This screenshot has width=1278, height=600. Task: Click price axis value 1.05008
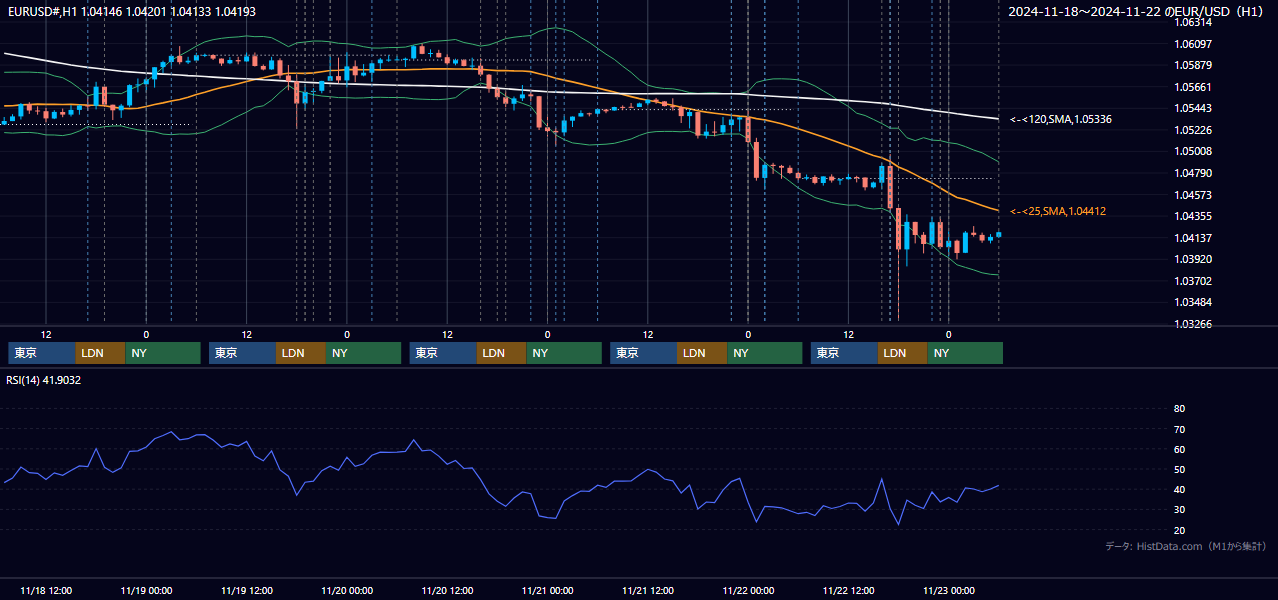coord(1193,151)
